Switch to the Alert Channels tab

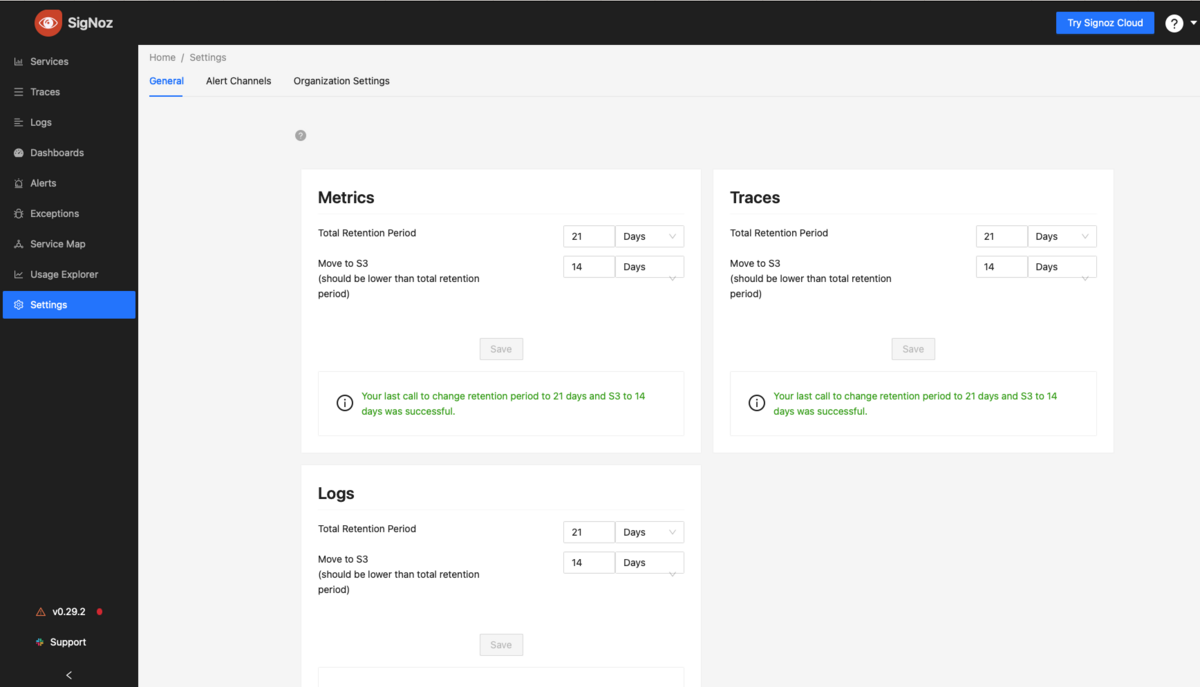click(x=238, y=81)
